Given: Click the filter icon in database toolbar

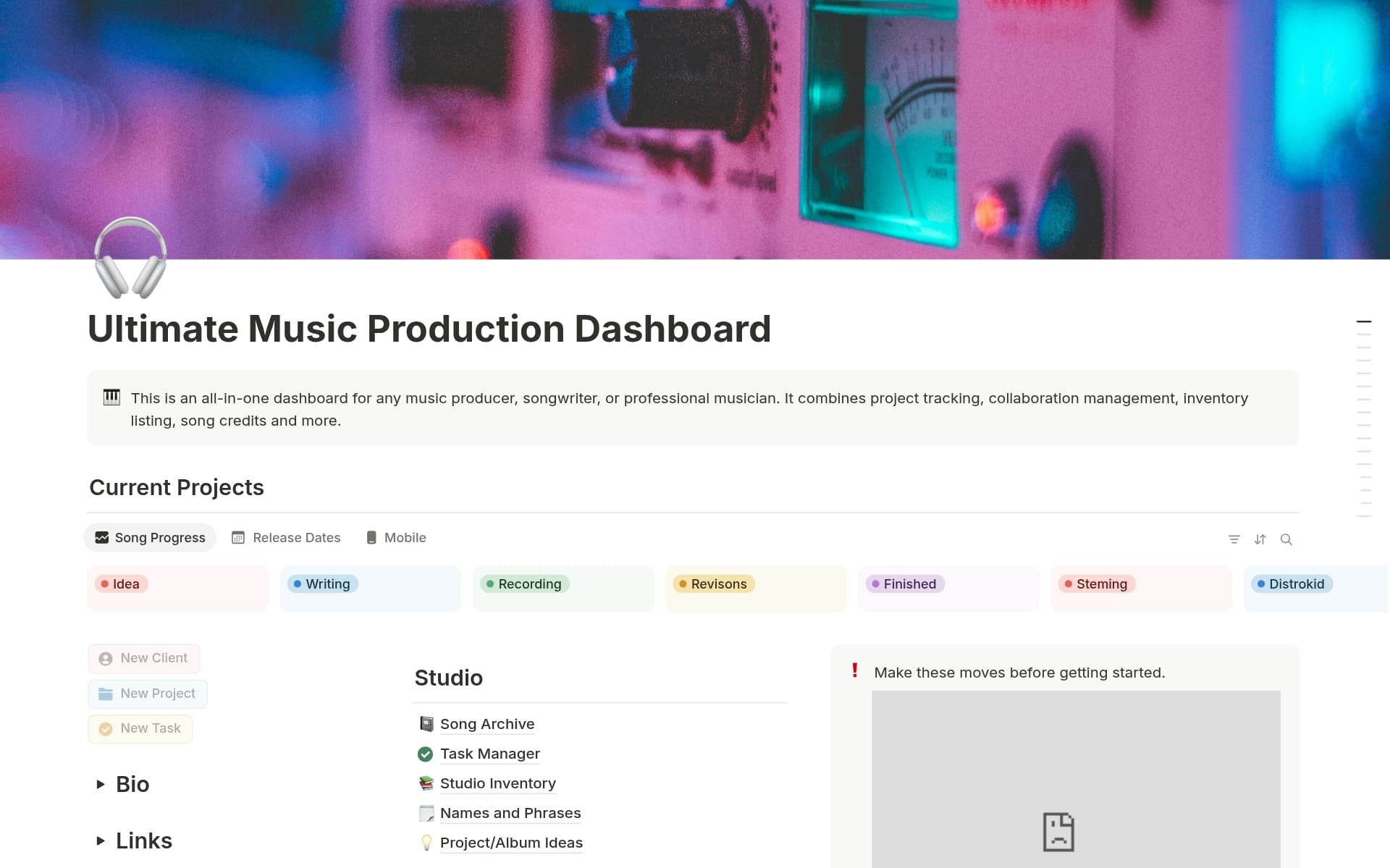Looking at the screenshot, I should point(1234,539).
